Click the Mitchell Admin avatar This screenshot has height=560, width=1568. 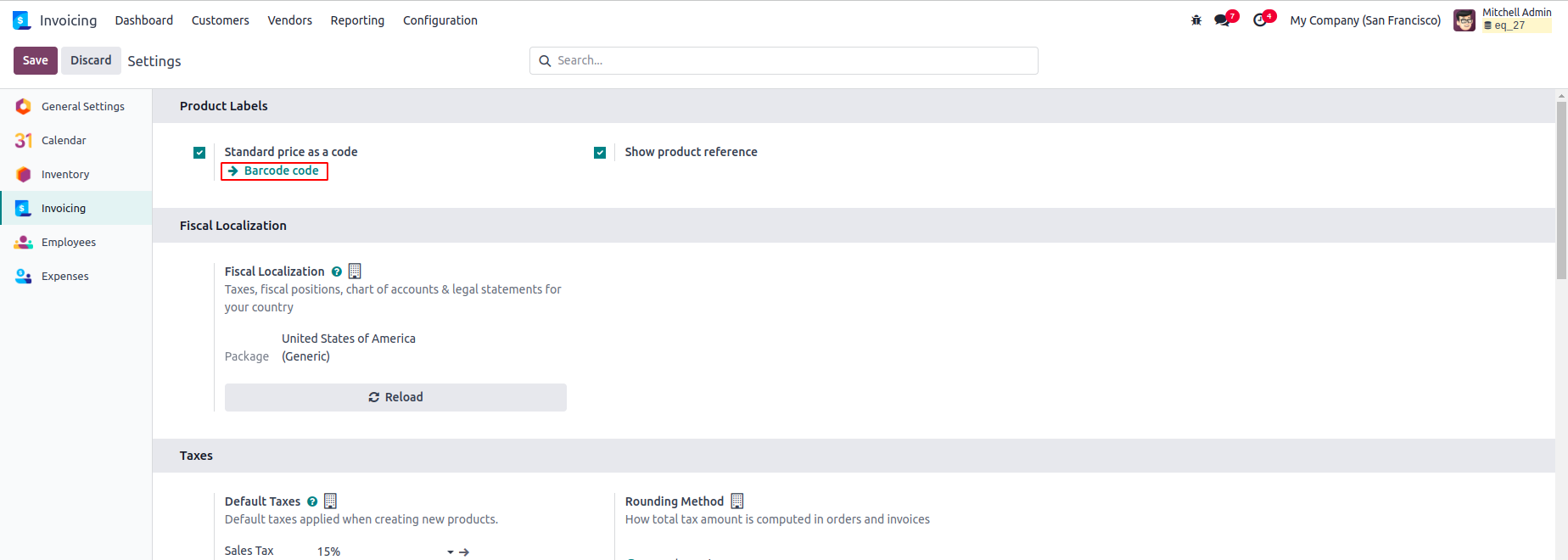1464,20
